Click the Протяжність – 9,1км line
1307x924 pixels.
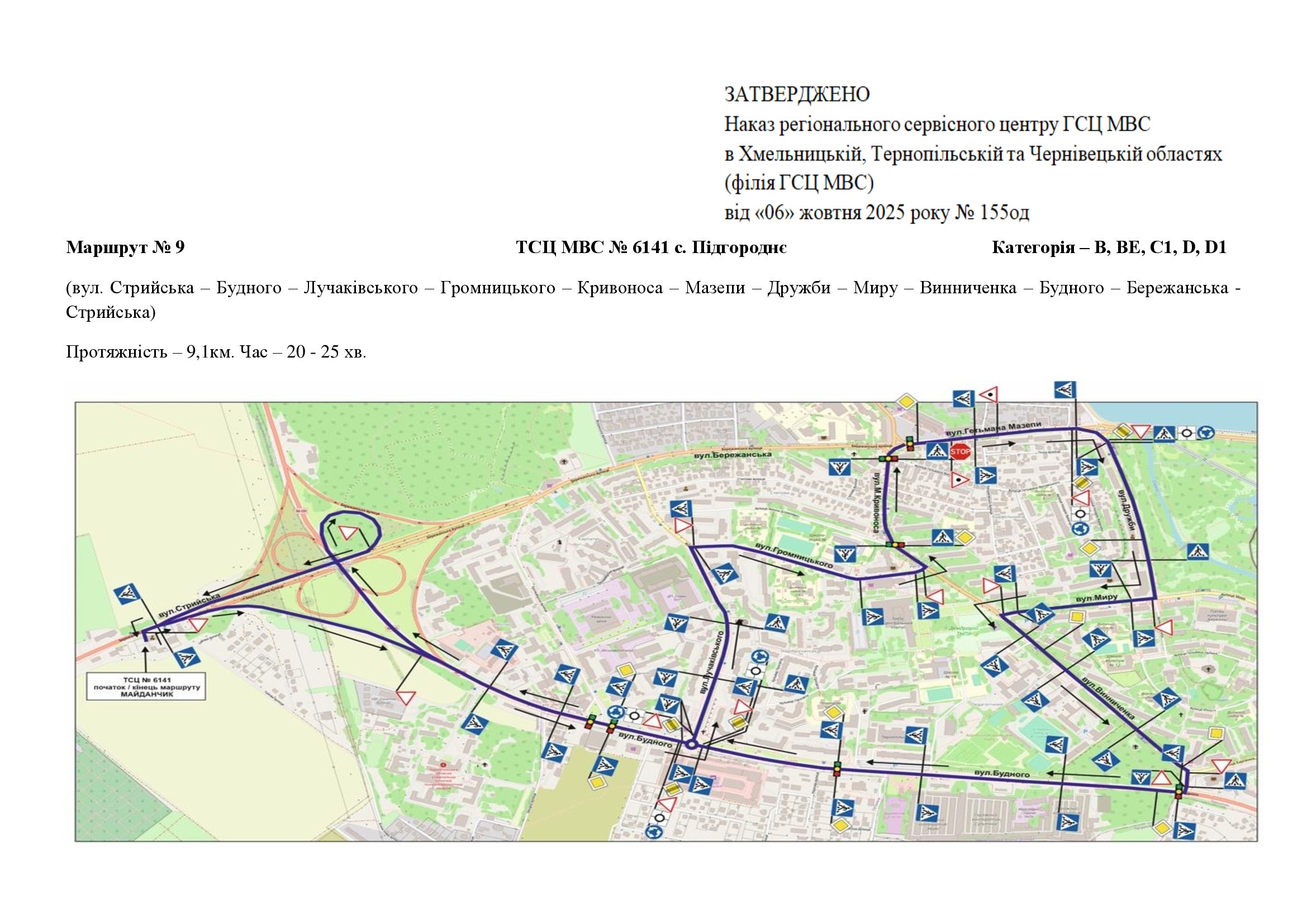(216, 351)
